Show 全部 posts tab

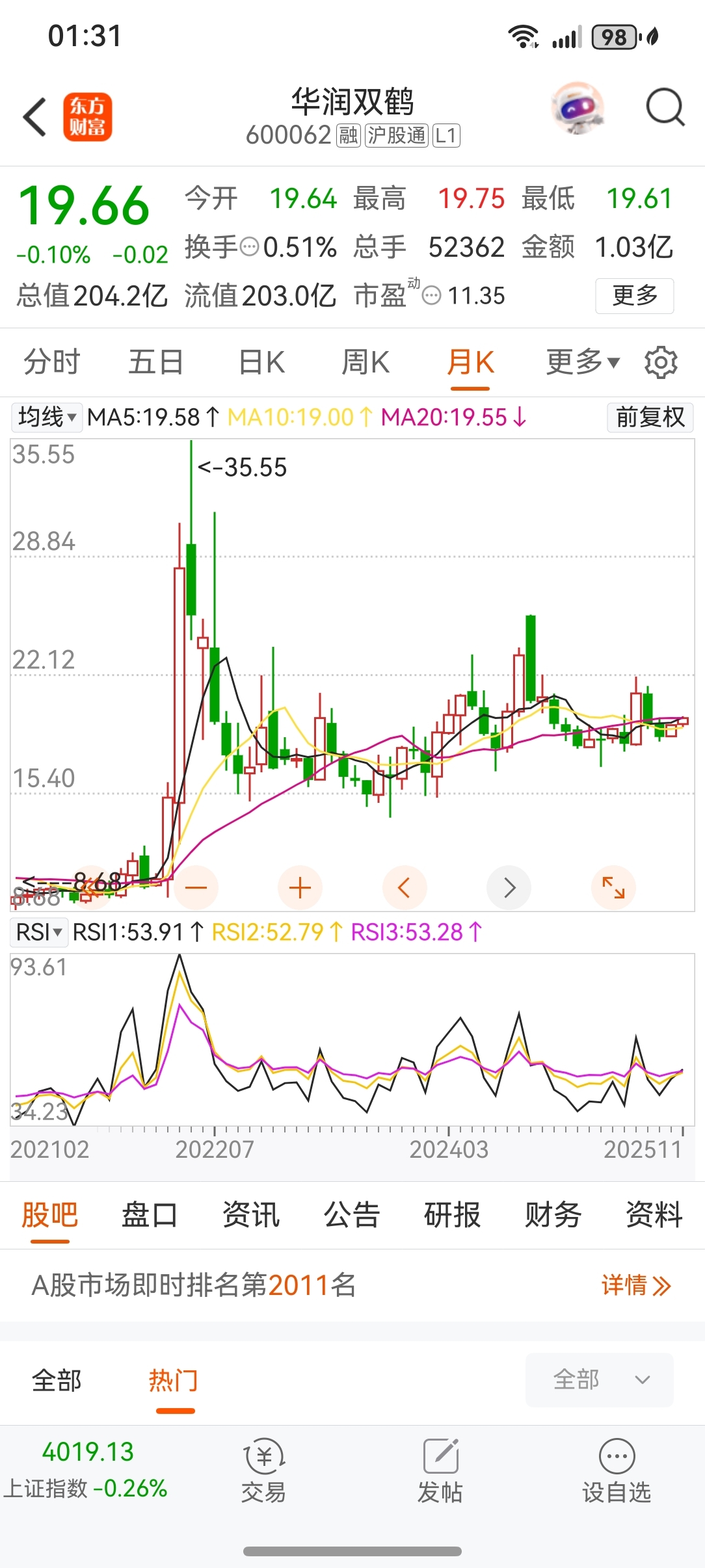[x=57, y=1380]
